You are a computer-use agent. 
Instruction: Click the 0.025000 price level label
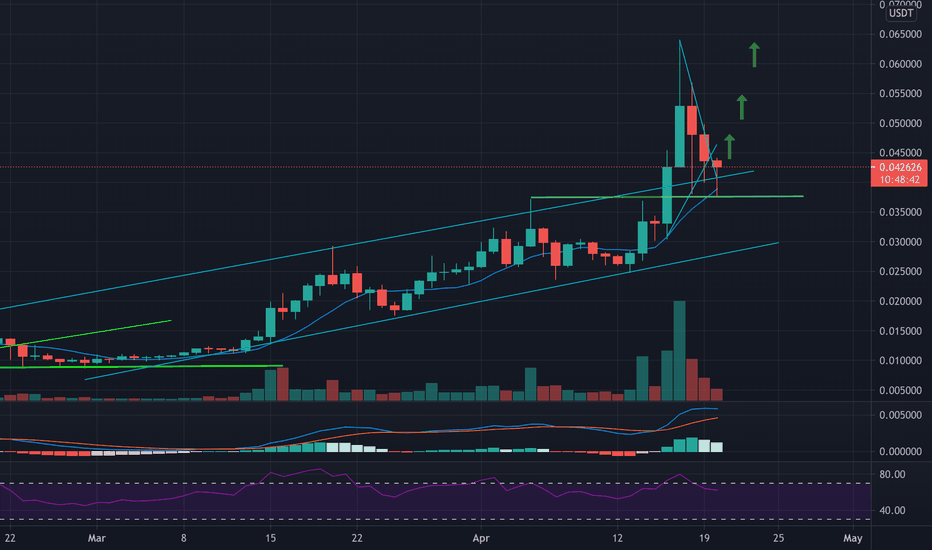coord(900,271)
